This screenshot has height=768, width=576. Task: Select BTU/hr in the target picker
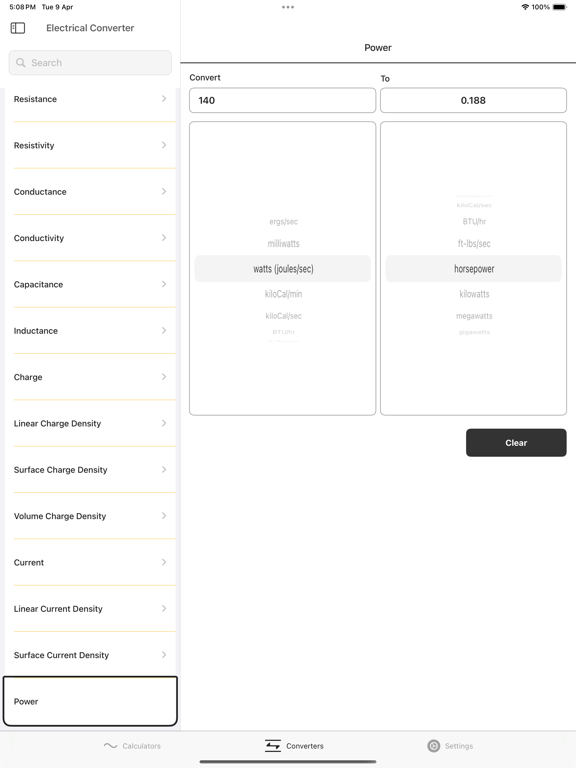[x=474, y=221]
